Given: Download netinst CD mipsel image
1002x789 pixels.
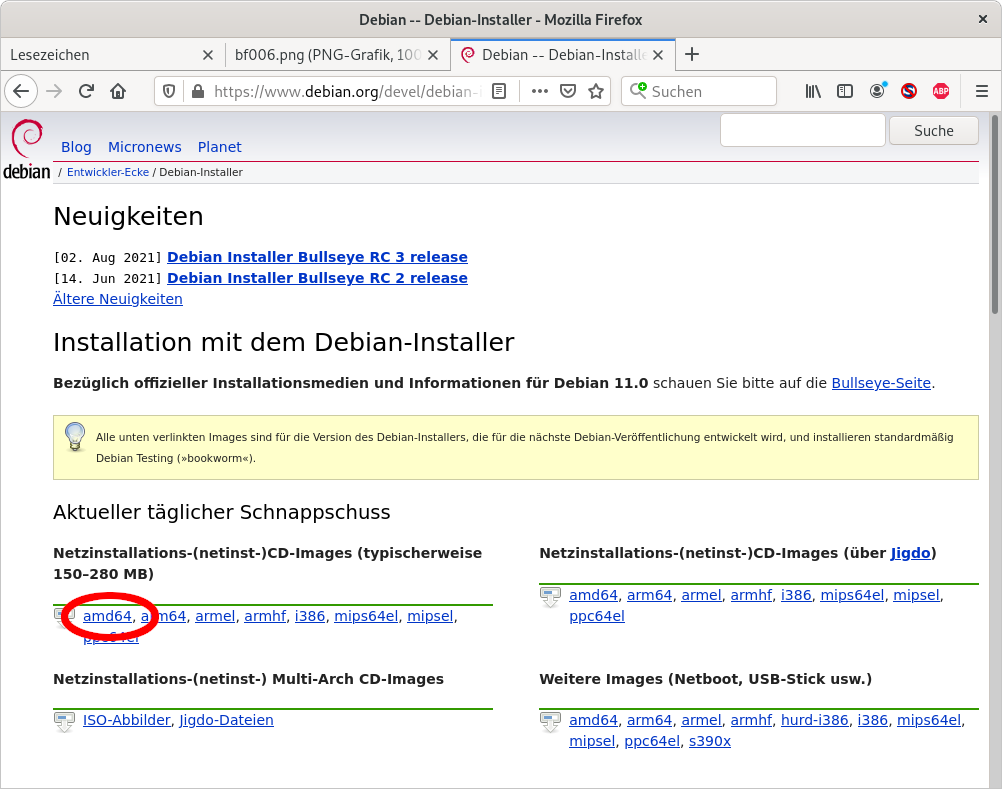Looking at the screenshot, I should point(430,616).
